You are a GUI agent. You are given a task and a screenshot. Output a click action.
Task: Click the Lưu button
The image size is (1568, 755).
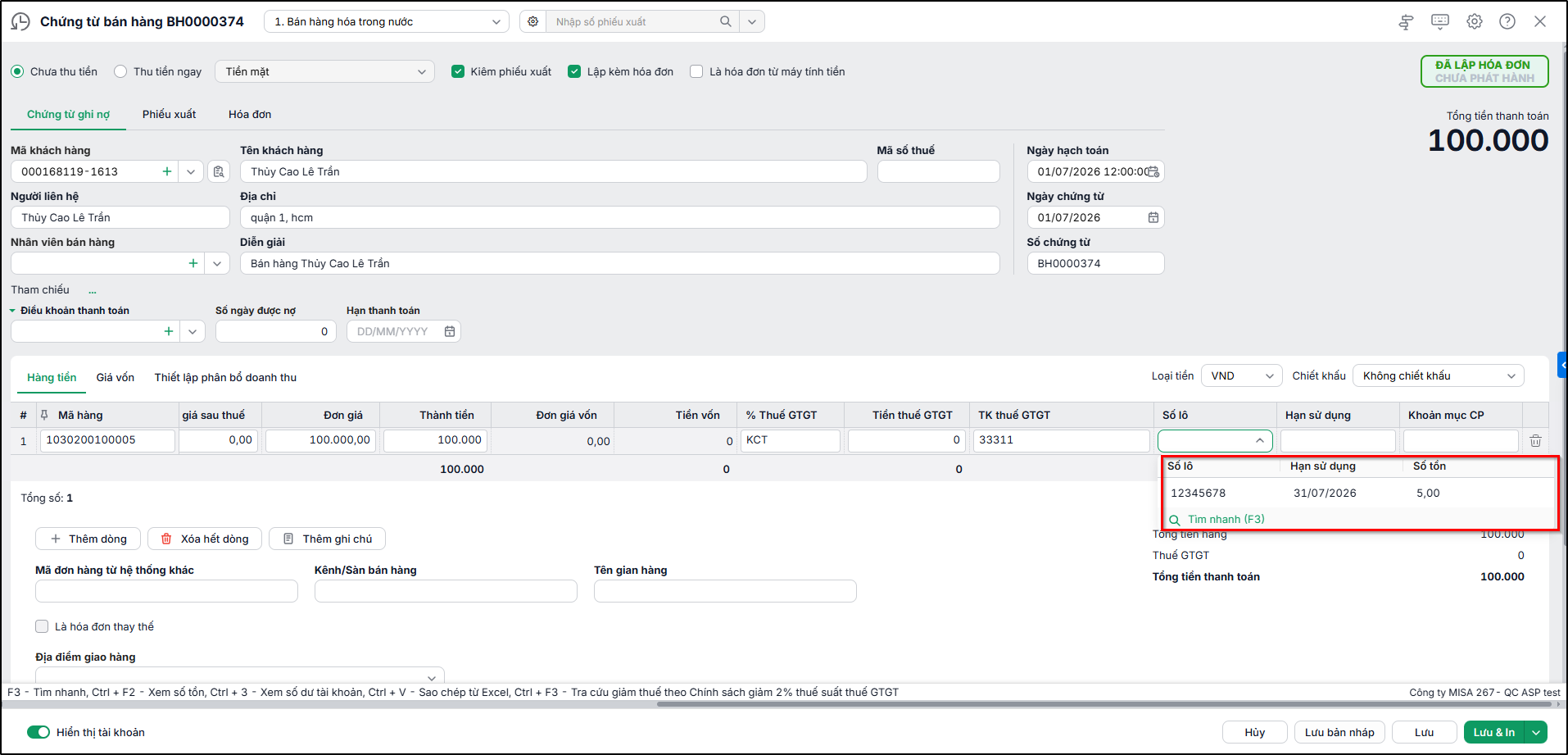pyautogui.click(x=1424, y=732)
